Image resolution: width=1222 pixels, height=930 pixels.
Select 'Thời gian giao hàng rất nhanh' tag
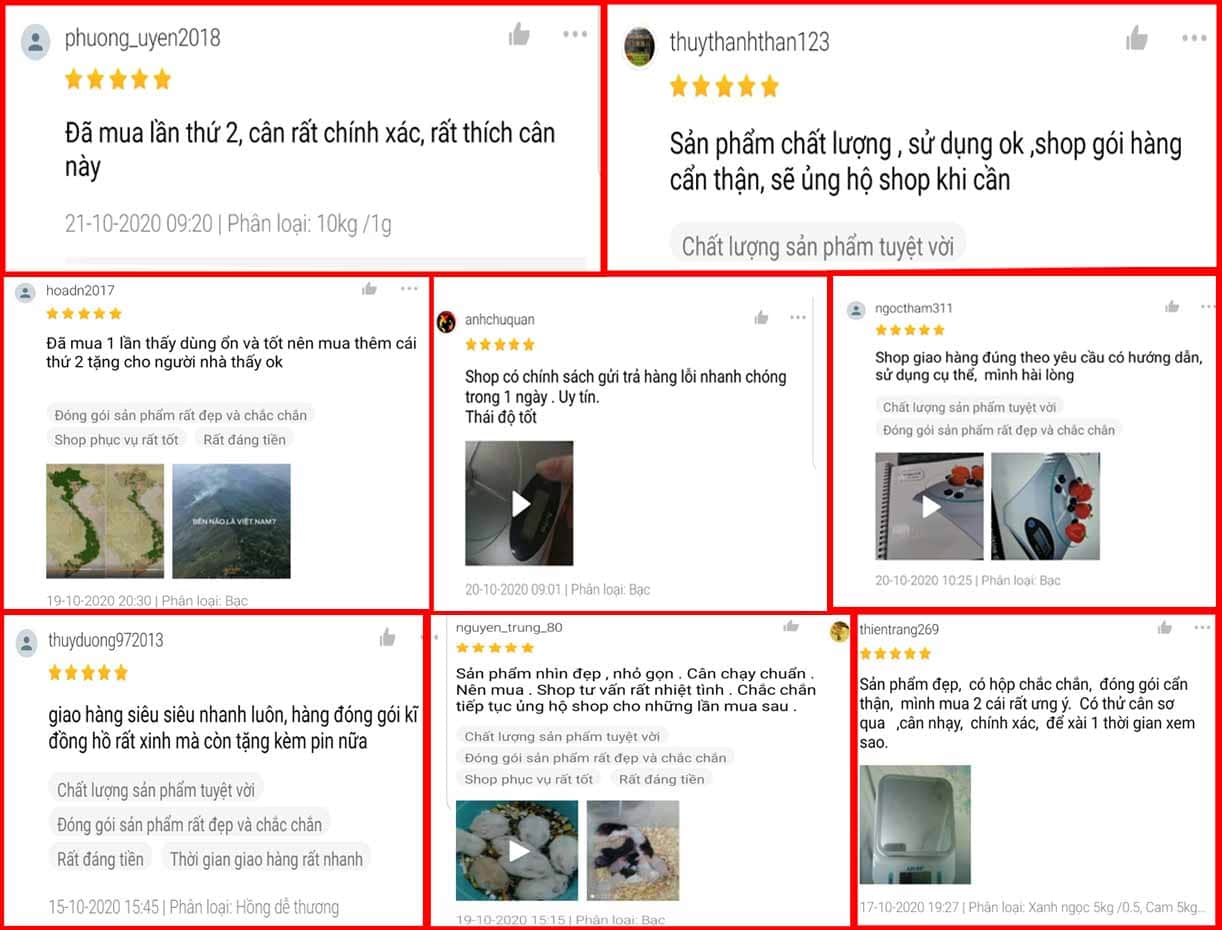click(x=266, y=859)
